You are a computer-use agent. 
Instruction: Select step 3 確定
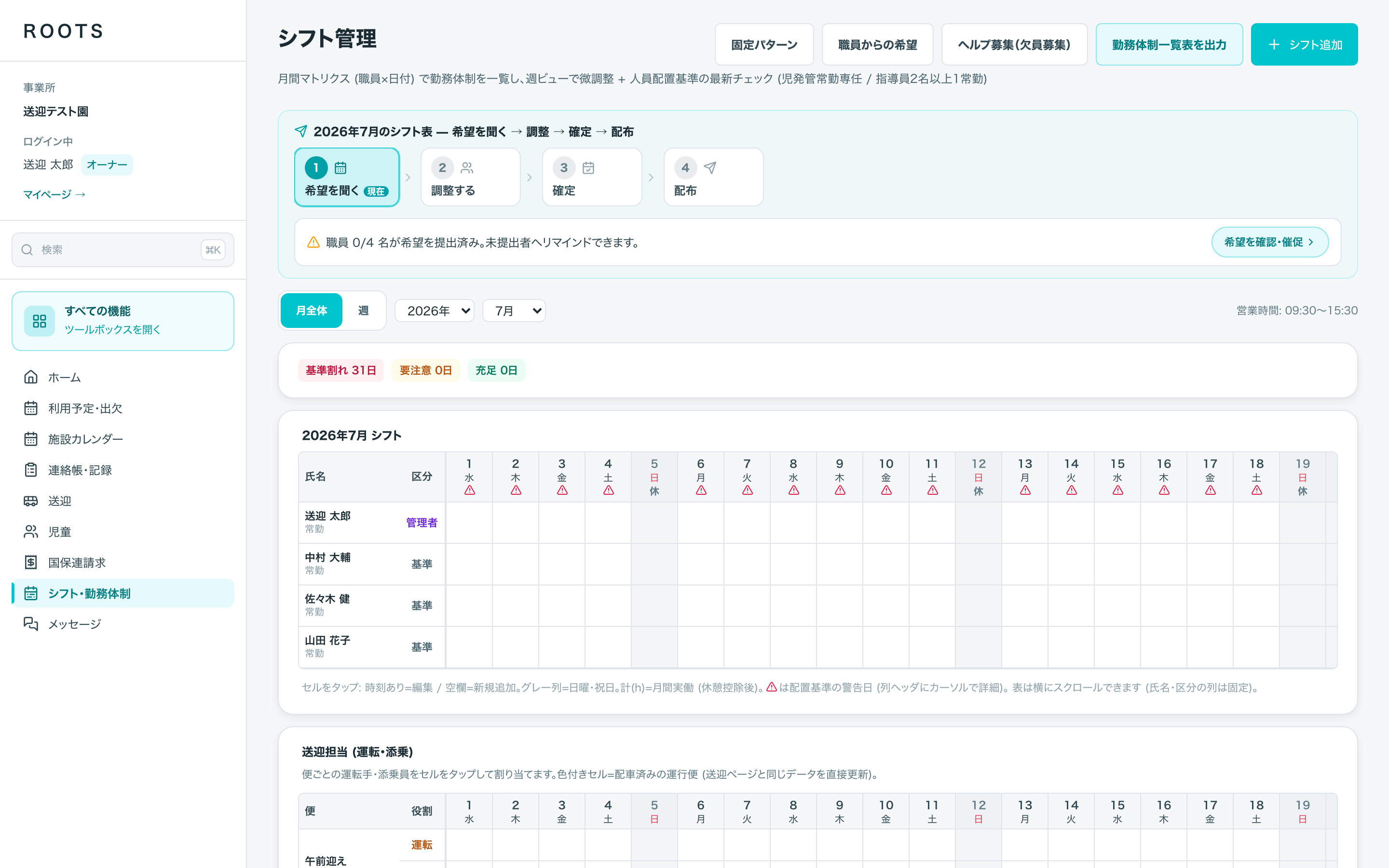(592, 177)
